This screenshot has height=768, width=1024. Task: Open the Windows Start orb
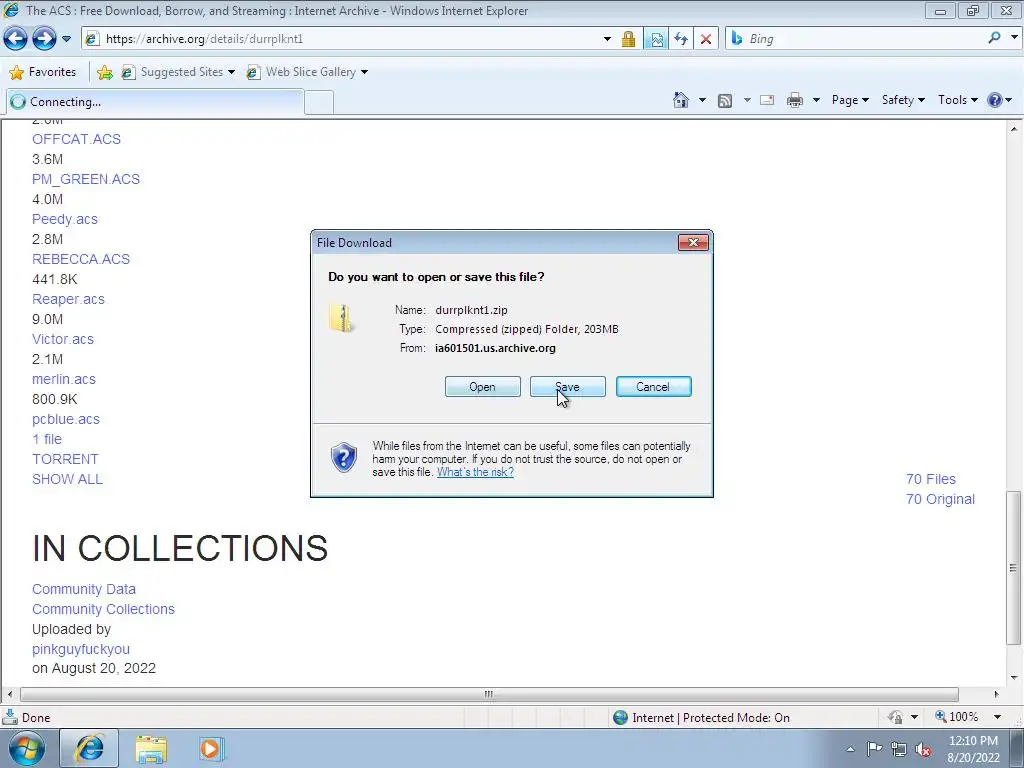(27, 749)
